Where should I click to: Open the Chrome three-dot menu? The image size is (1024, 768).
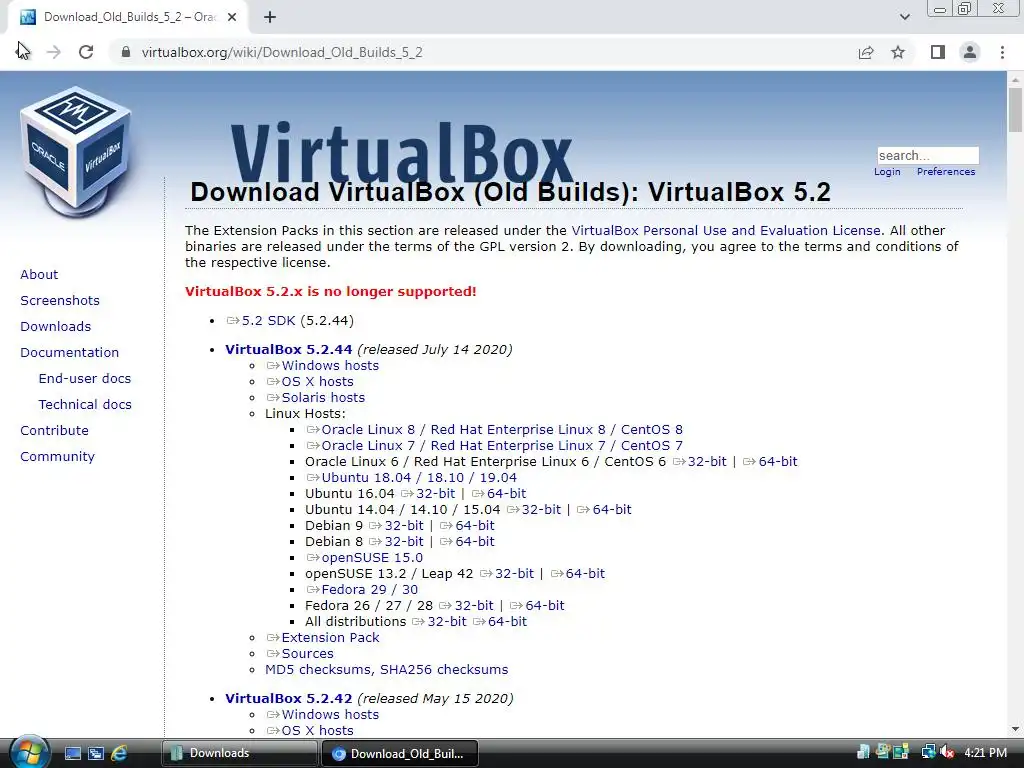pos(1002,52)
